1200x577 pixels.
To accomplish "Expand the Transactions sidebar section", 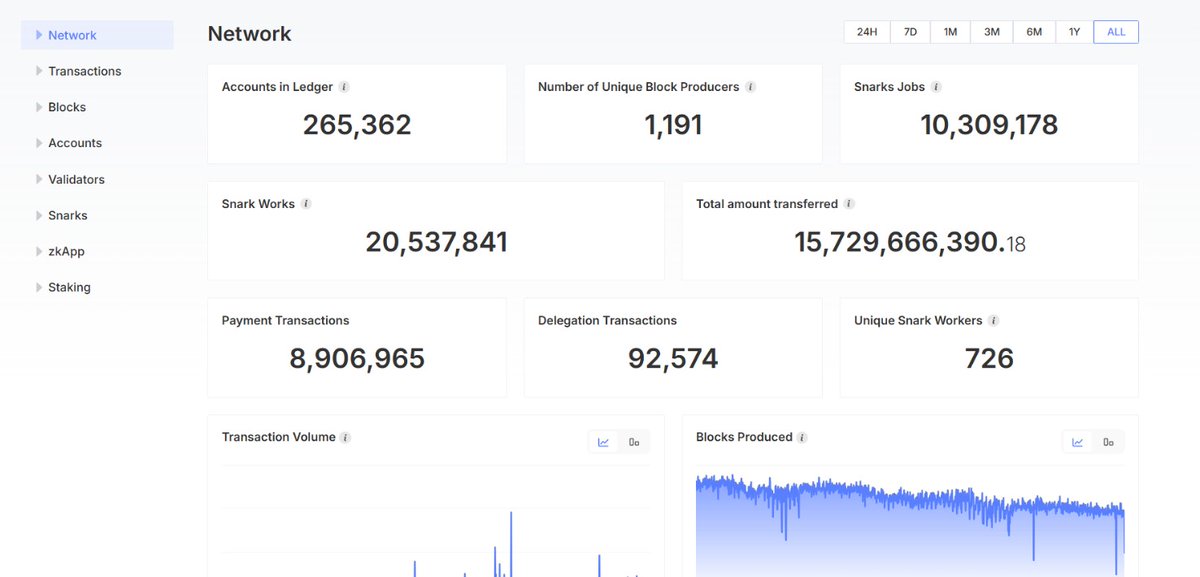I will pyautogui.click(x=84, y=71).
